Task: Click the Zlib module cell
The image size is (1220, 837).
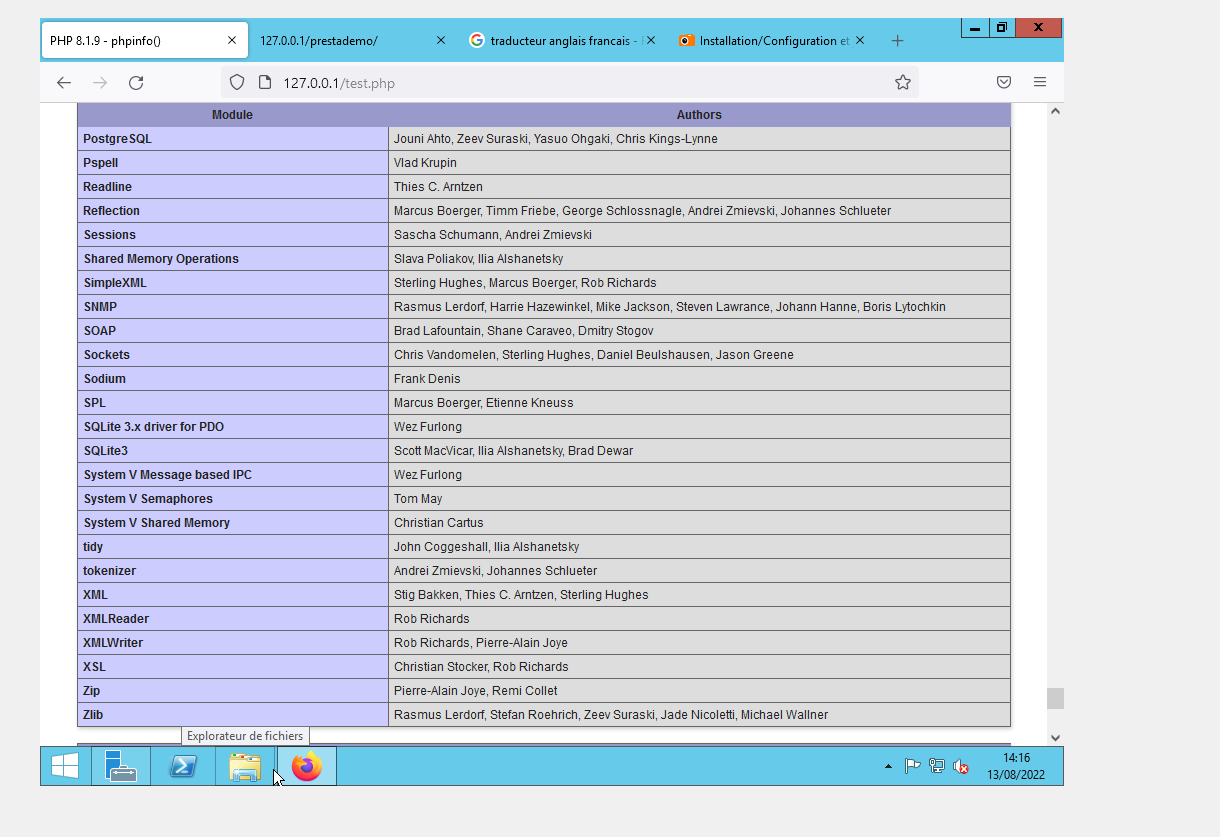Action: point(233,715)
